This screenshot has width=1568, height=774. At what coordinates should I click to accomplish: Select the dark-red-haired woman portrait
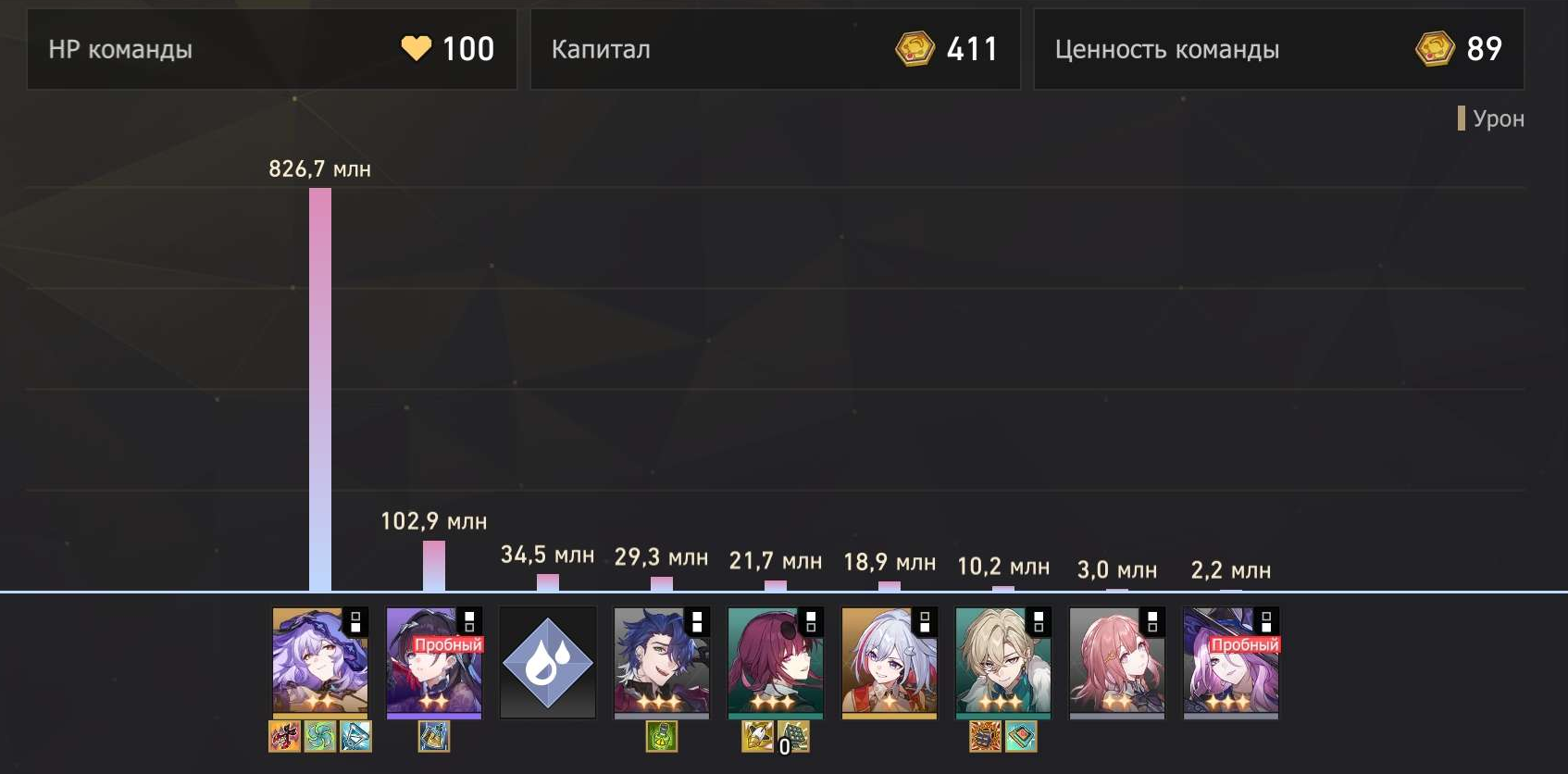click(776, 663)
